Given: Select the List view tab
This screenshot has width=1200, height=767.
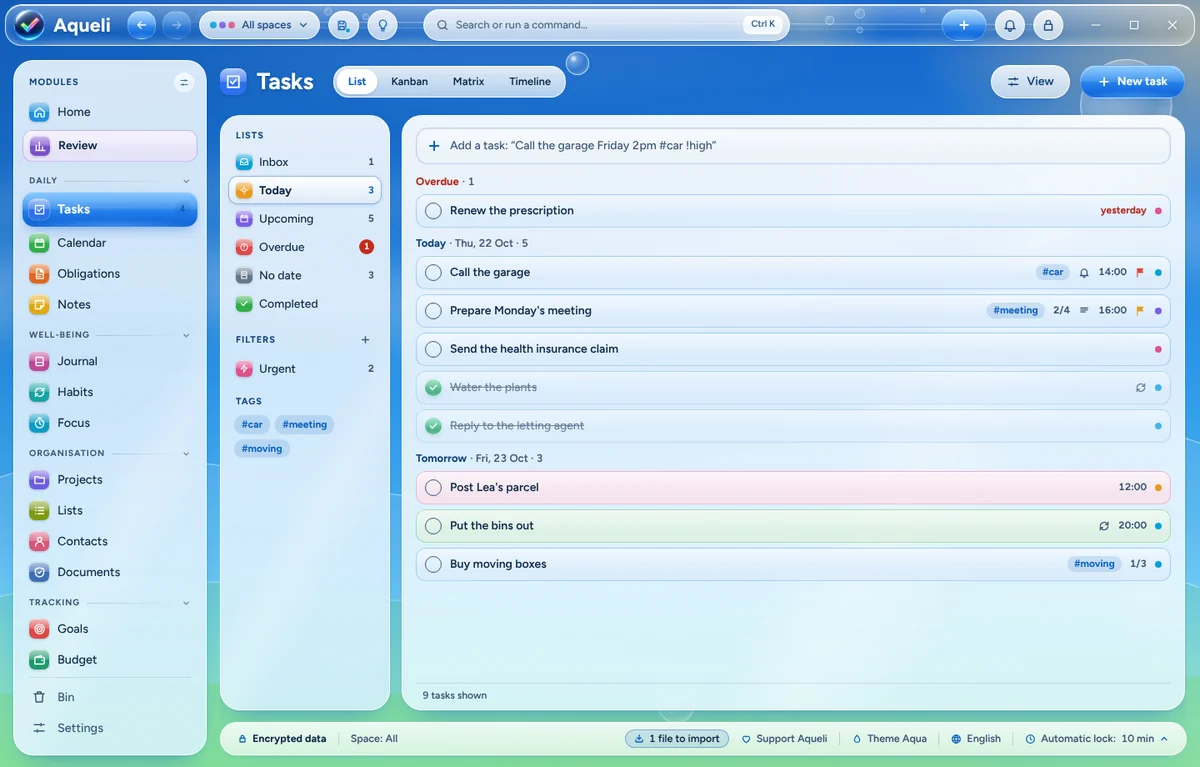Looking at the screenshot, I should coord(357,82).
